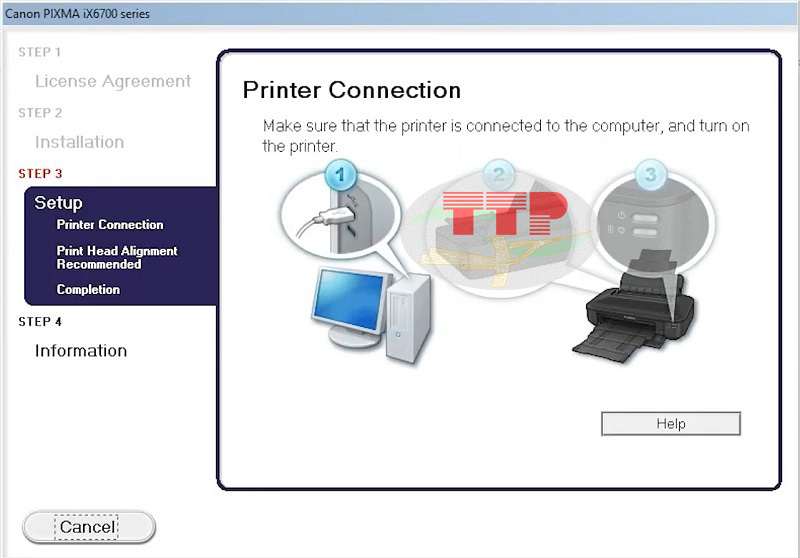Cancel the printer setup
Viewport: 800px width, 558px height.
(89, 526)
